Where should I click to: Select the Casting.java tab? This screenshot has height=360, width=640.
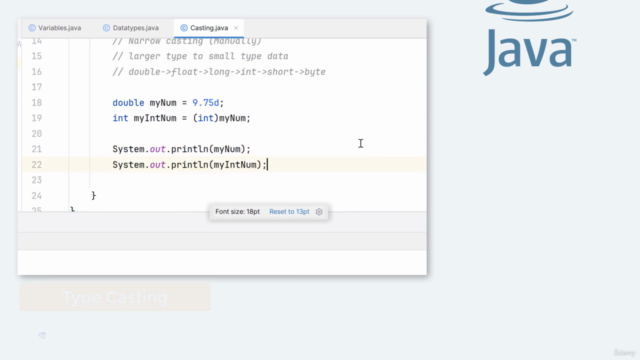pyautogui.click(x=209, y=28)
